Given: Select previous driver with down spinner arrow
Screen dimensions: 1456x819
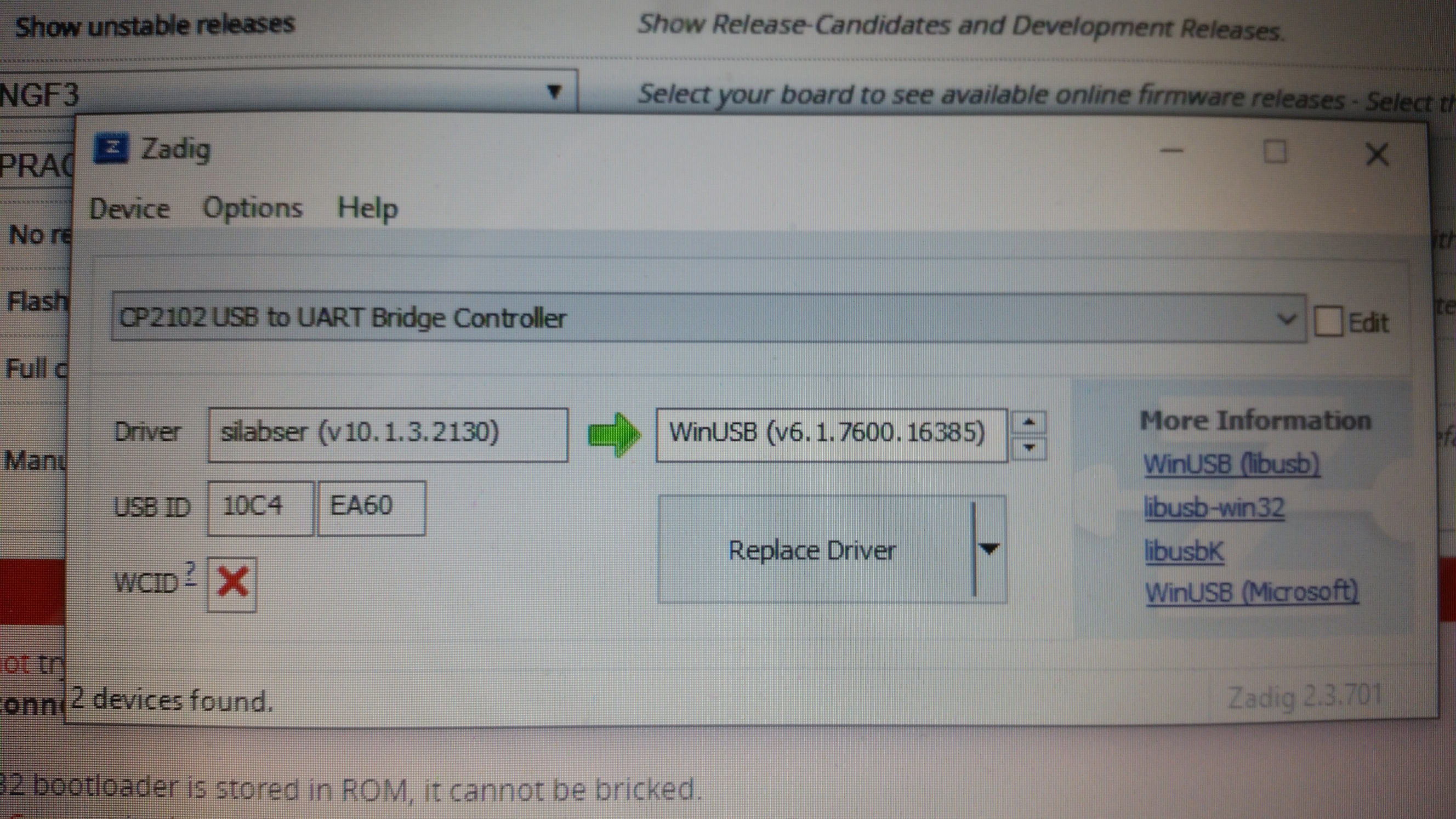Looking at the screenshot, I should click(x=1029, y=448).
